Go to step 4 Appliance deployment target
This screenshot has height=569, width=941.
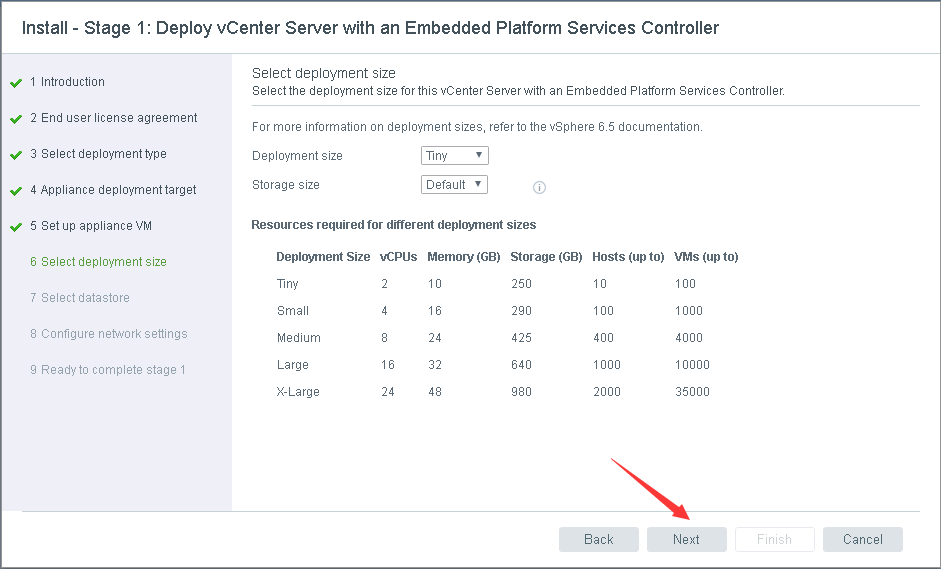coord(113,190)
